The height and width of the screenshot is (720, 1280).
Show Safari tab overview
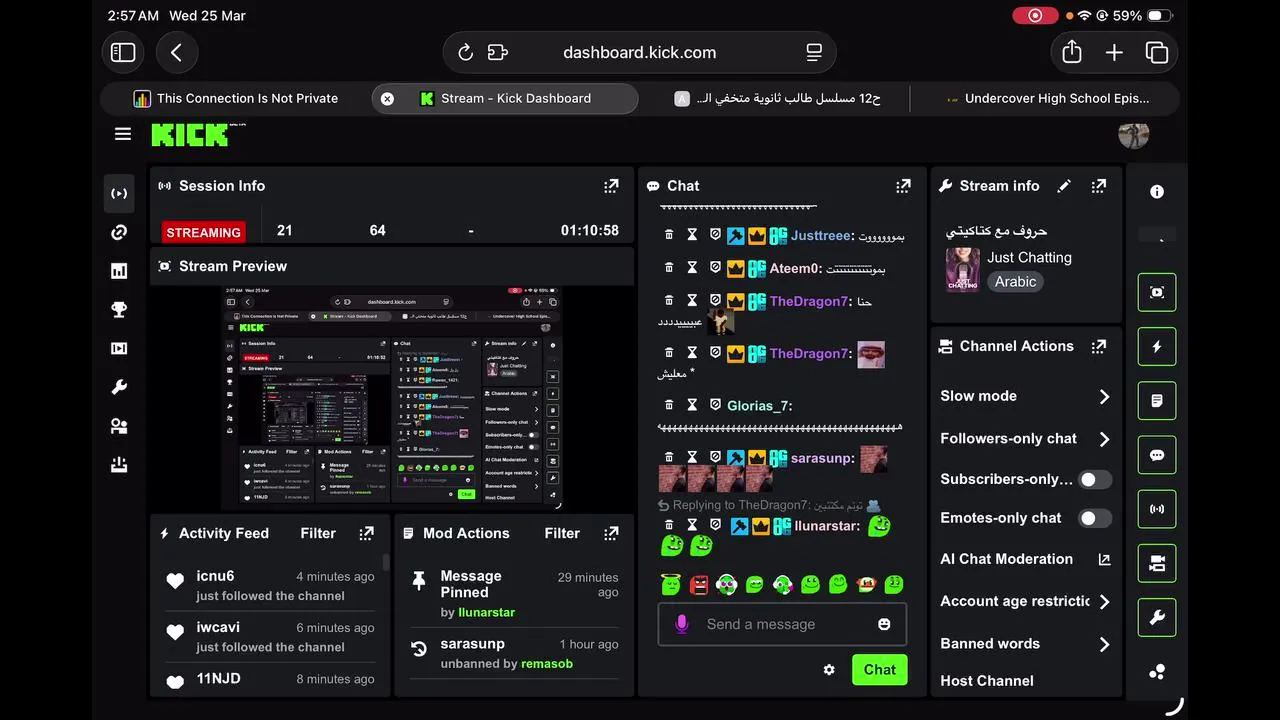point(1157,52)
